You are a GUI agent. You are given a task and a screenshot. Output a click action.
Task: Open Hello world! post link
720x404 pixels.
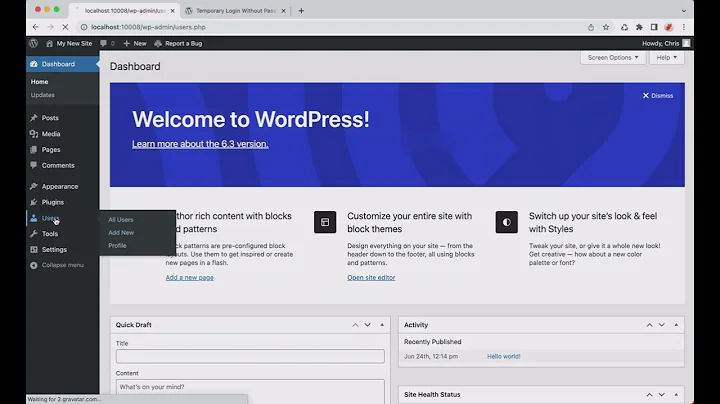pos(504,356)
